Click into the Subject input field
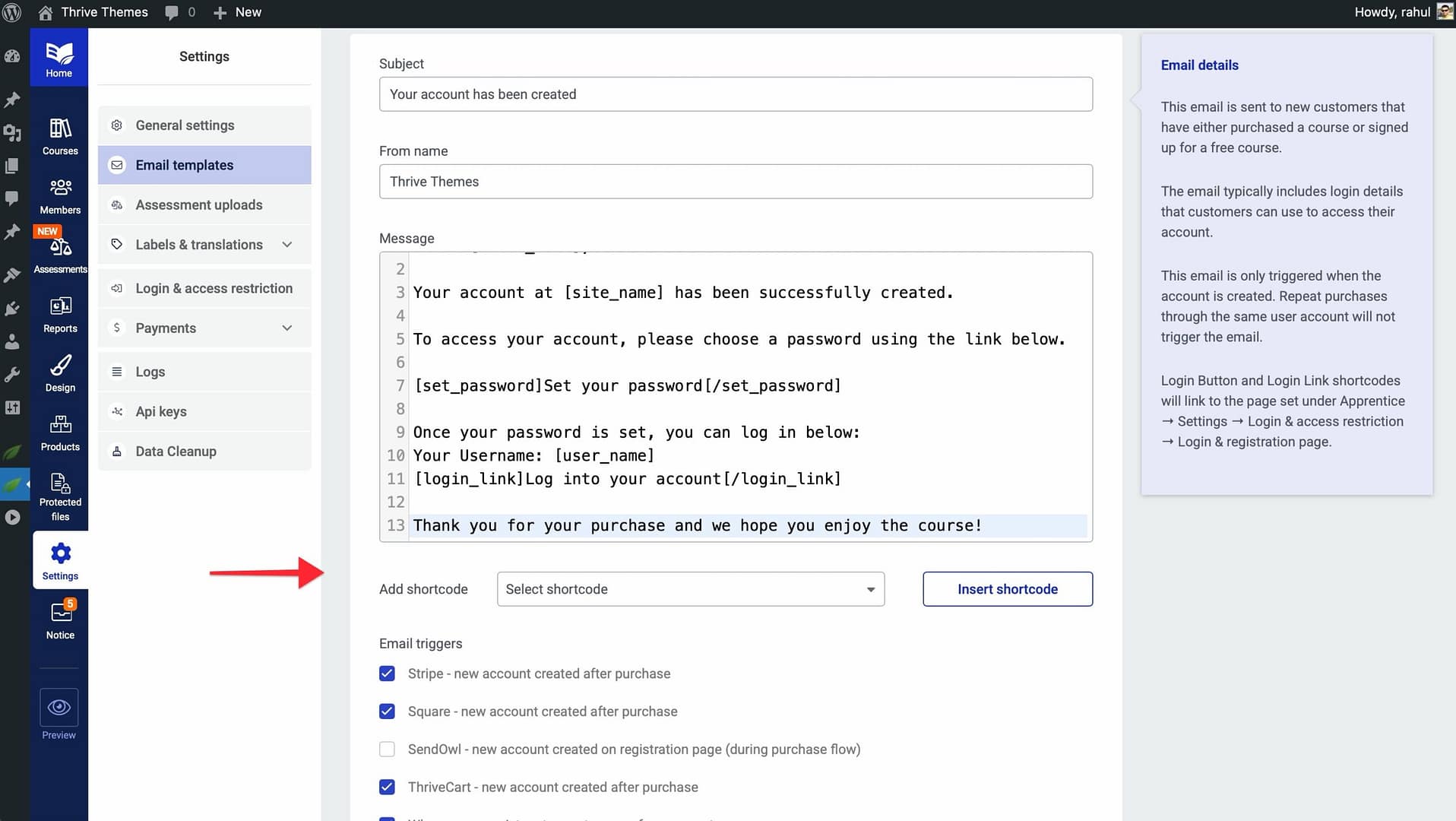1456x821 pixels. pos(735,94)
